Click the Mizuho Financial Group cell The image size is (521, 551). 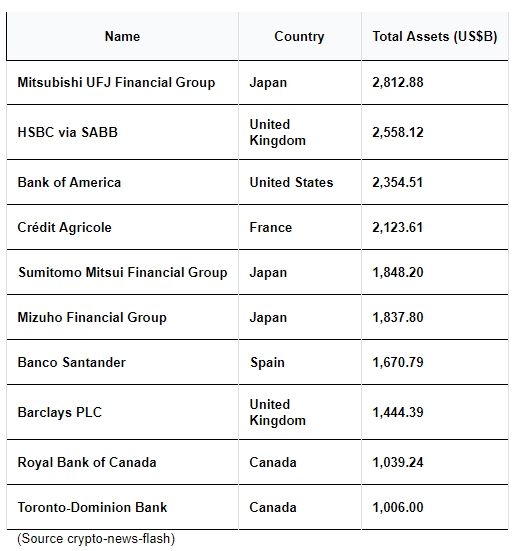tap(122, 317)
